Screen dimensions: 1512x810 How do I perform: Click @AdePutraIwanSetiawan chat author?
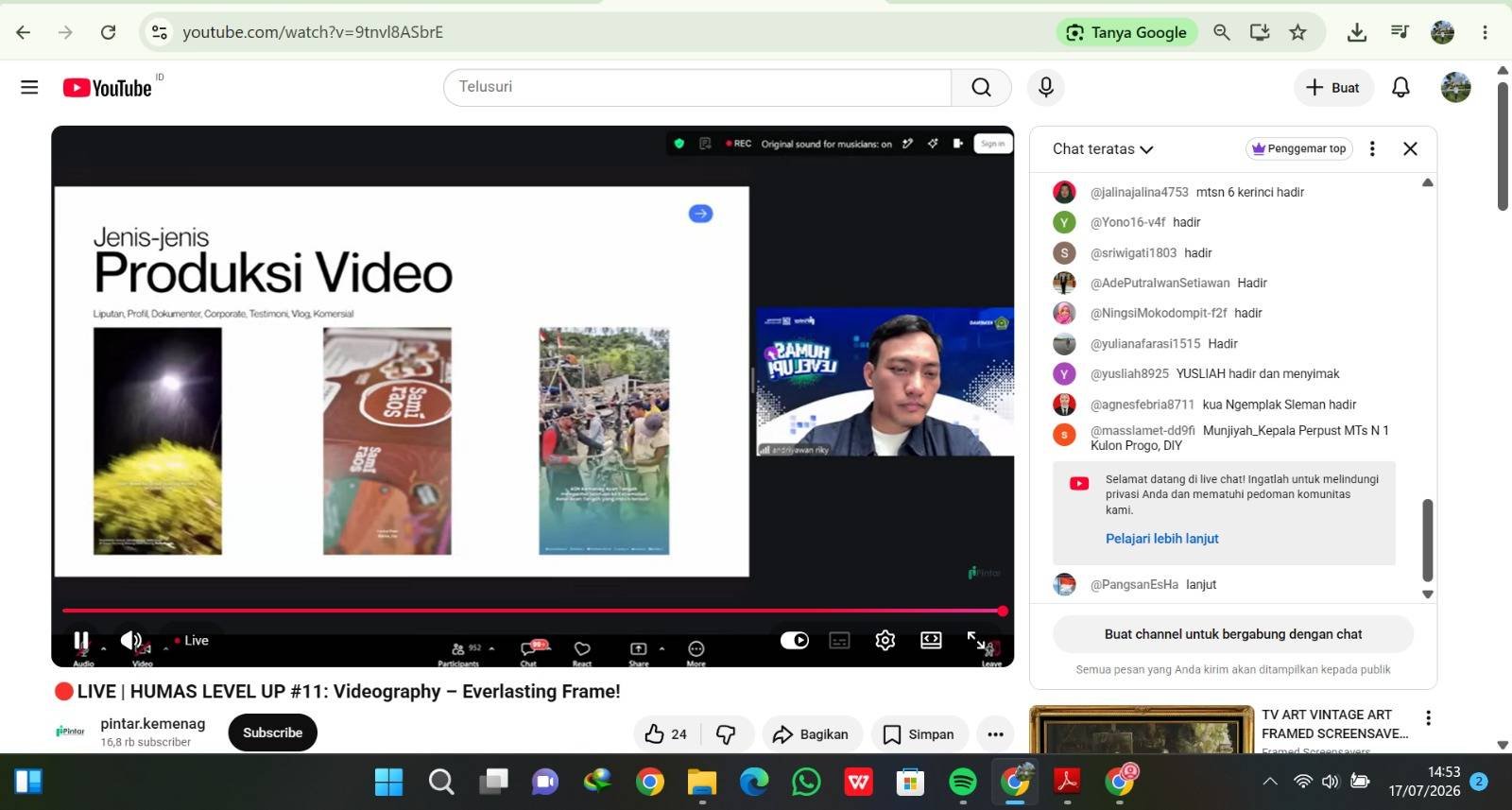click(x=1160, y=283)
